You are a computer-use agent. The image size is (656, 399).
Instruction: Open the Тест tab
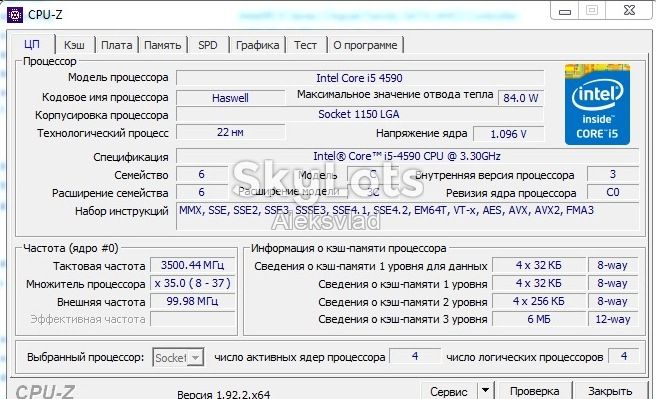[x=305, y=45]
